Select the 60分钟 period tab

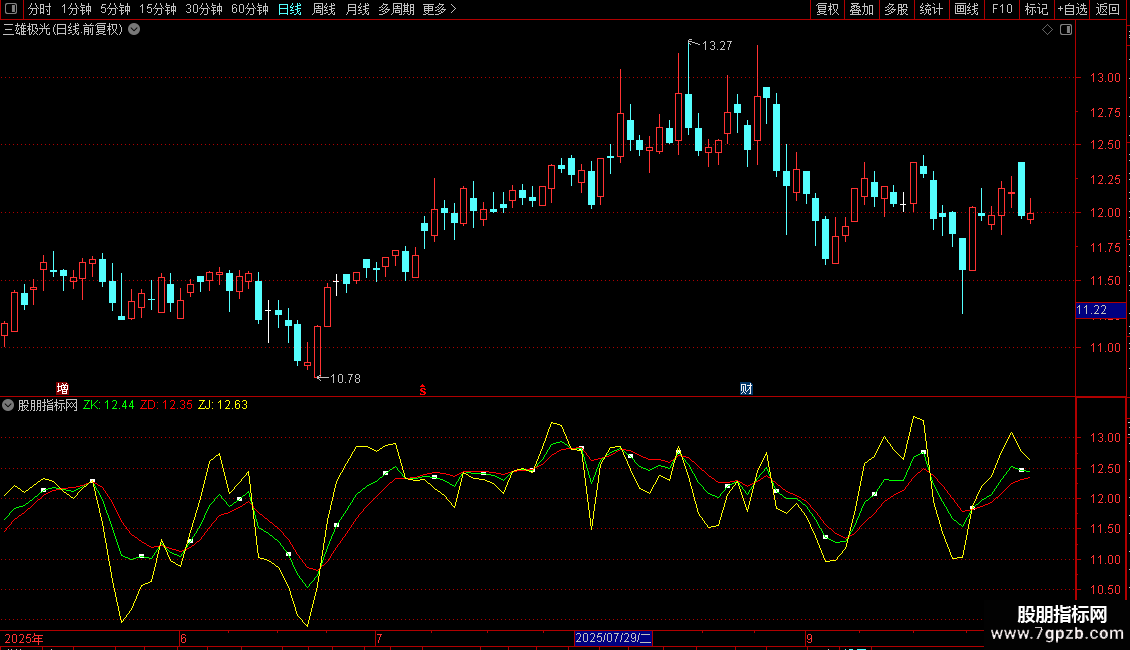pyautogui.click(x=249, y=9)
